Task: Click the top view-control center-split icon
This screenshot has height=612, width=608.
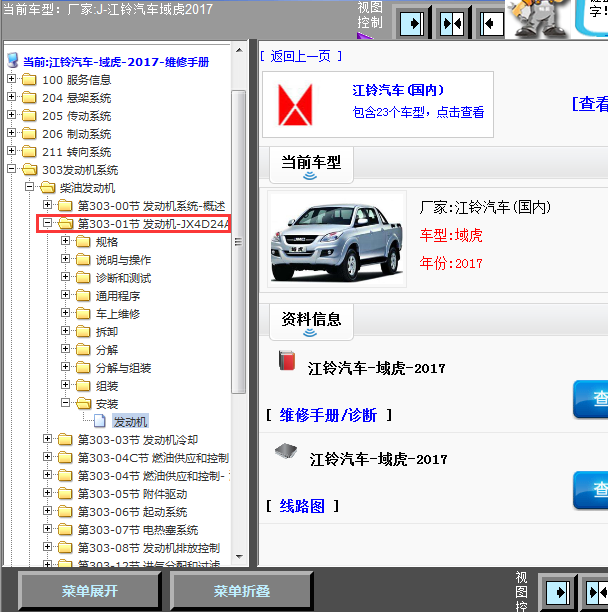Action: [x=452, y=24]
